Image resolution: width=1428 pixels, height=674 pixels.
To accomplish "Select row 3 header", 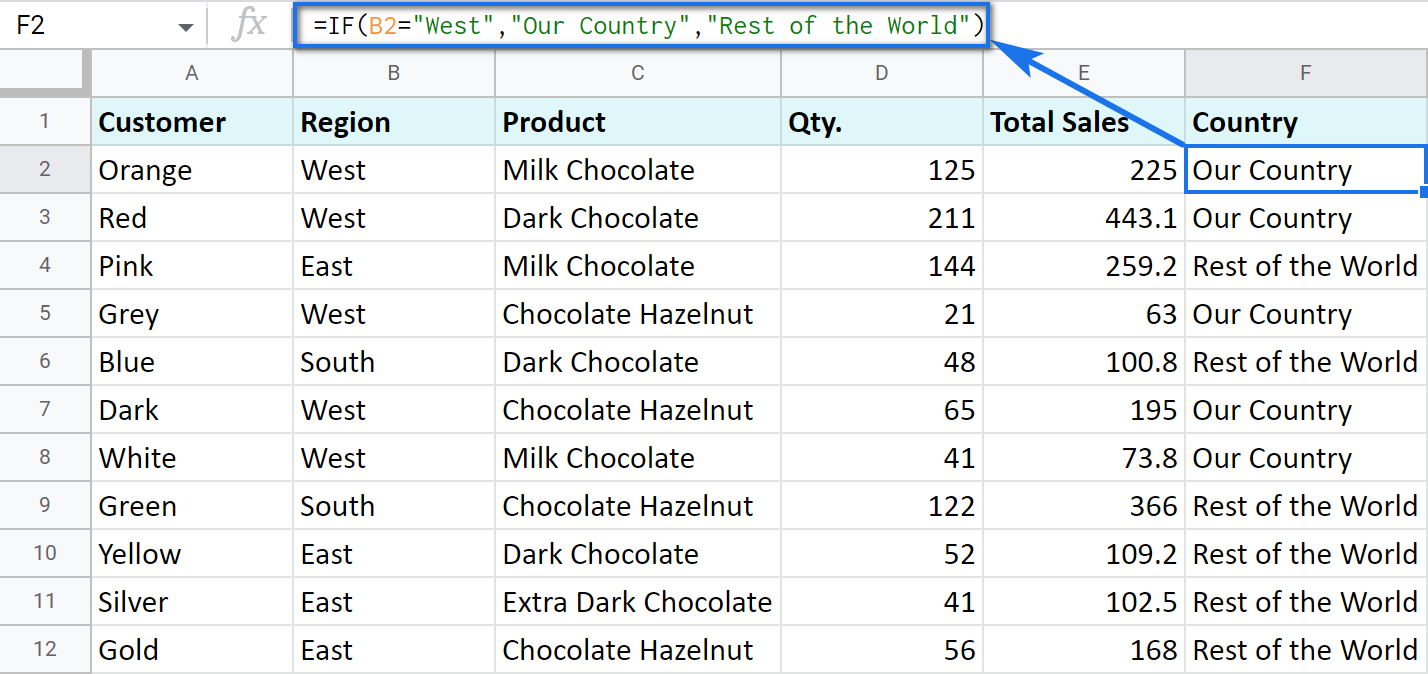I will (x=45, y=218).
